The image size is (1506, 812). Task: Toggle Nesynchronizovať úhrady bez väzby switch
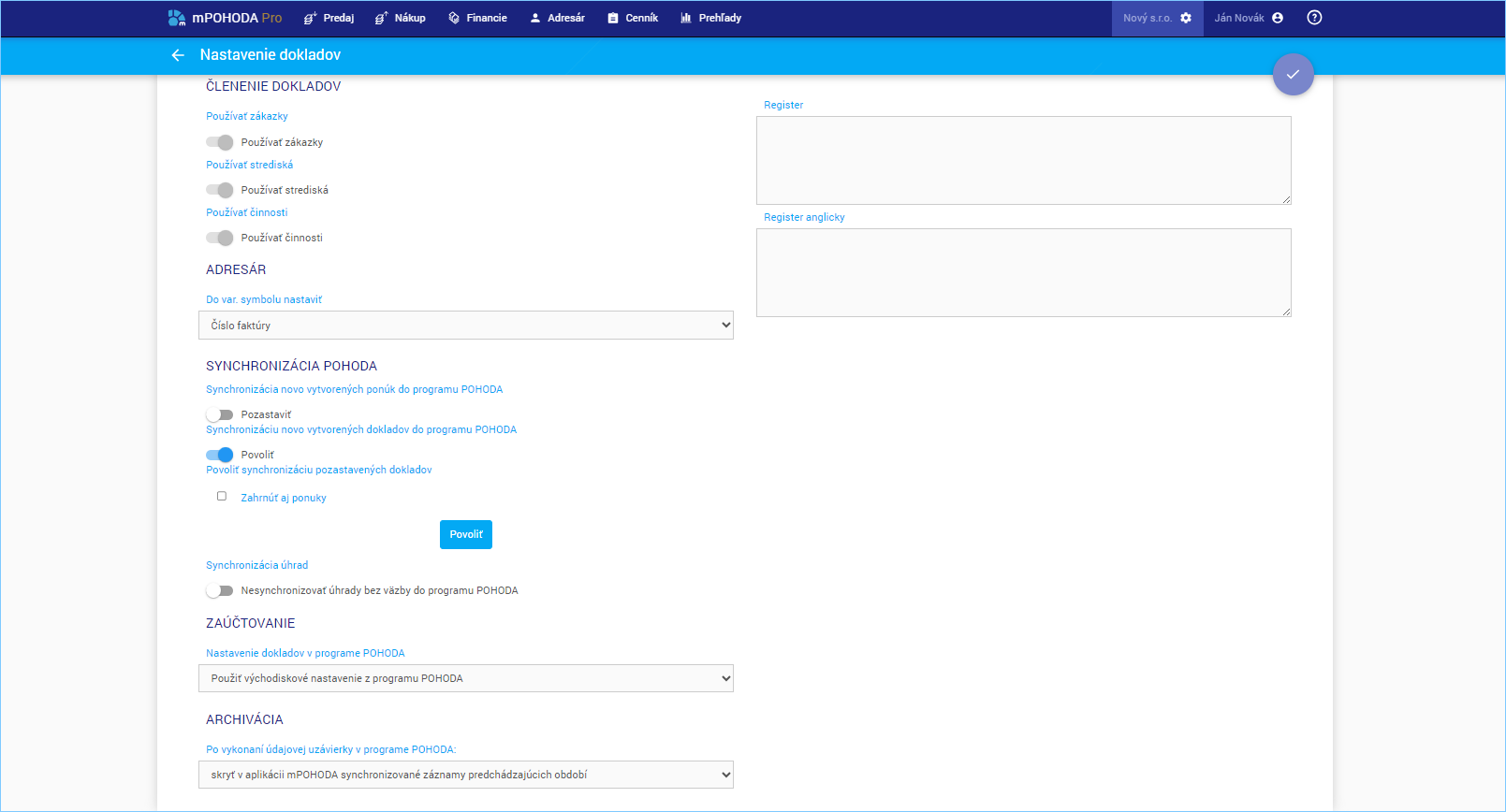[x=220, y=590]
